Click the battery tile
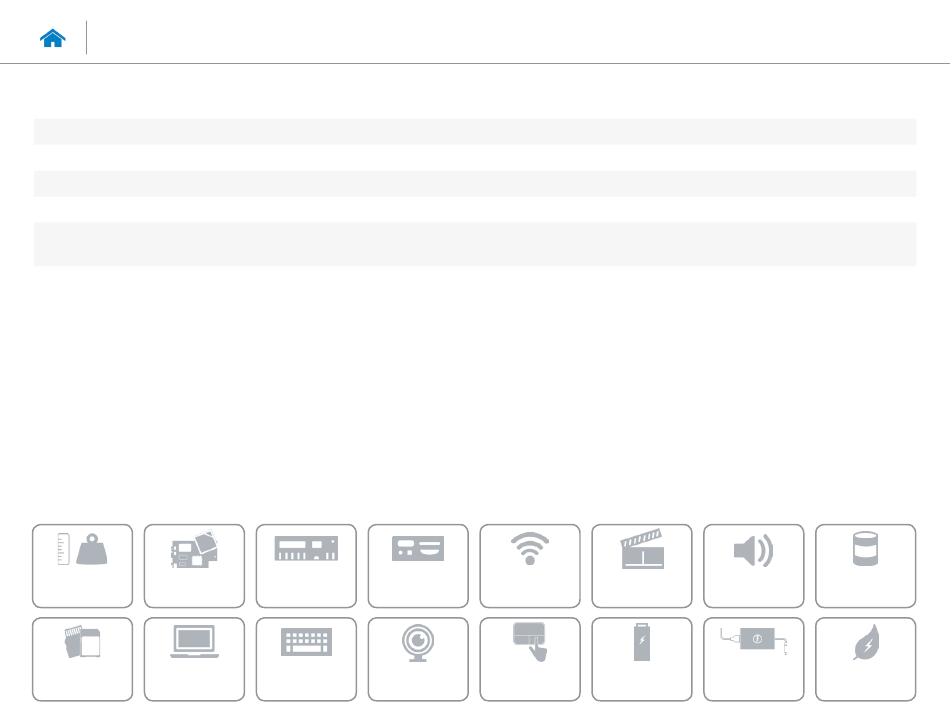Image resolution: width=950 pixels, height=718 pixels. (642, 659)
